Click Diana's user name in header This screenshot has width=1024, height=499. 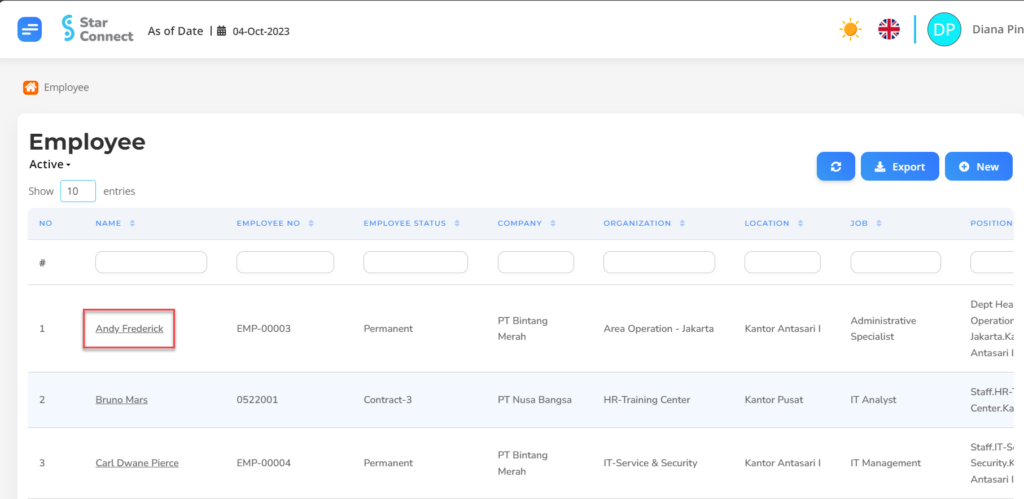(x=998, y=29)
